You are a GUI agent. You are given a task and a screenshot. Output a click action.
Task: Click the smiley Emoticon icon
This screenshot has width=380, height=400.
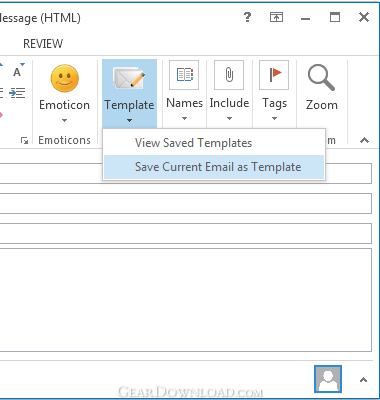click(65, 79)
